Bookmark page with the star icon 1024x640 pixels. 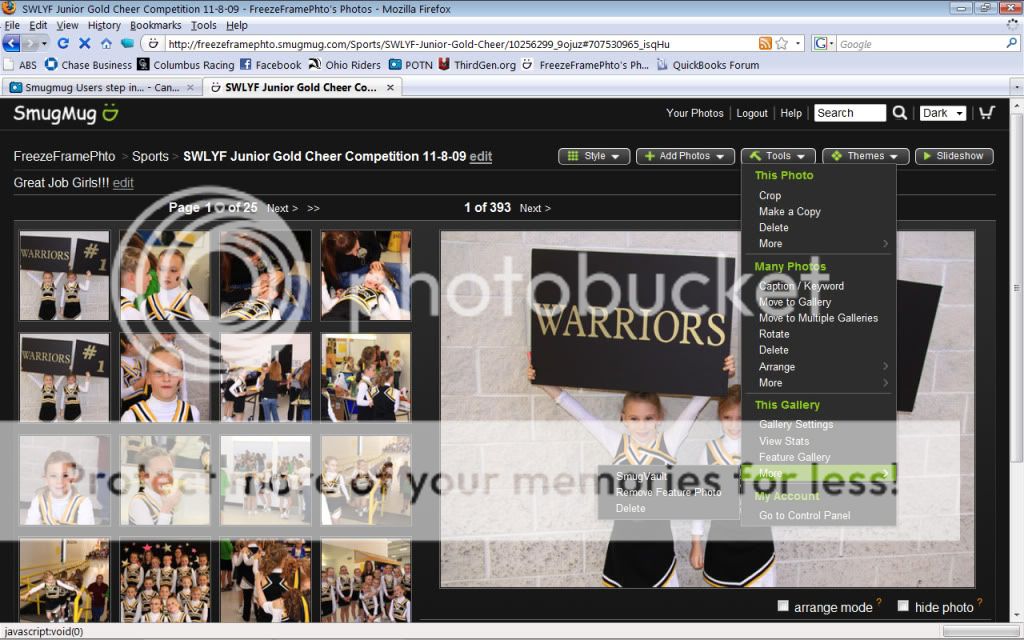click(783, 44)
